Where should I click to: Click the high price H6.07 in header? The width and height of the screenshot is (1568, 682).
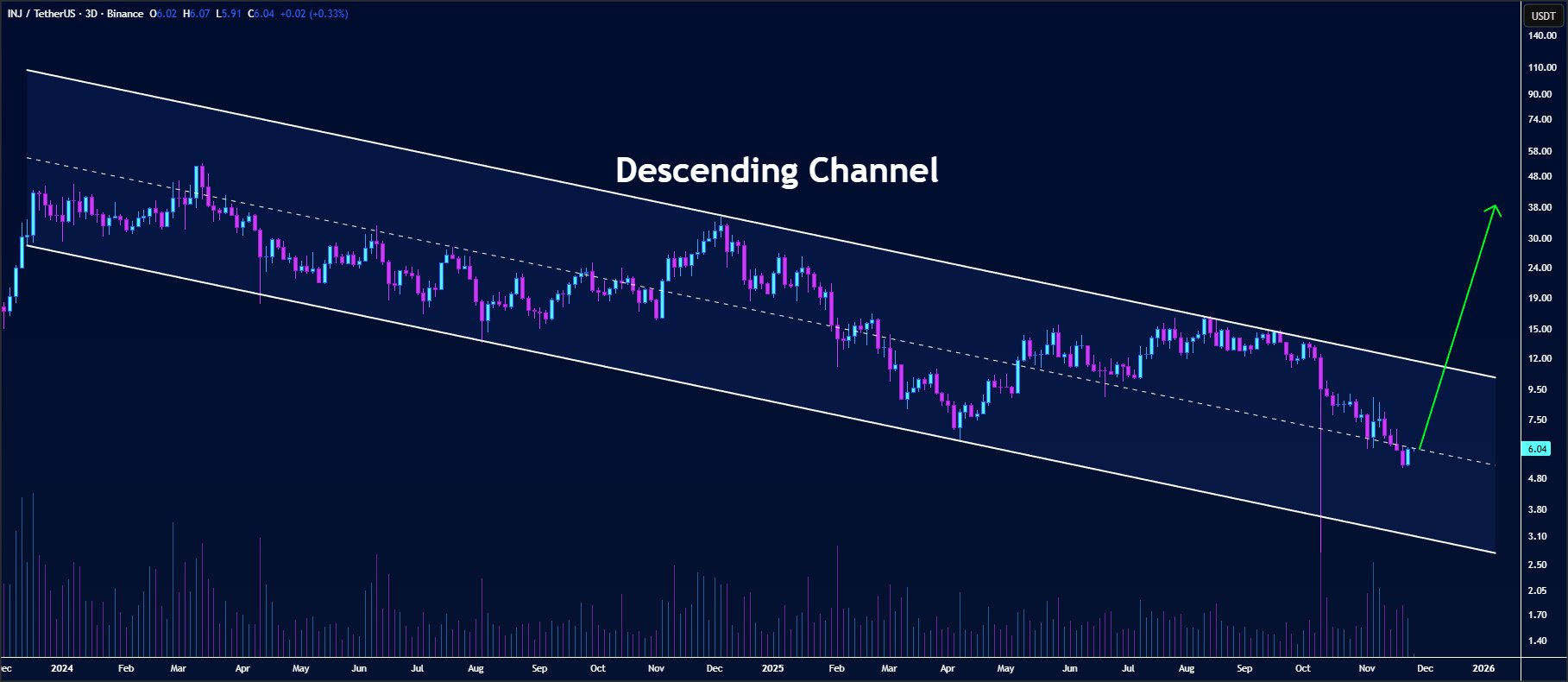click(196, 14)
